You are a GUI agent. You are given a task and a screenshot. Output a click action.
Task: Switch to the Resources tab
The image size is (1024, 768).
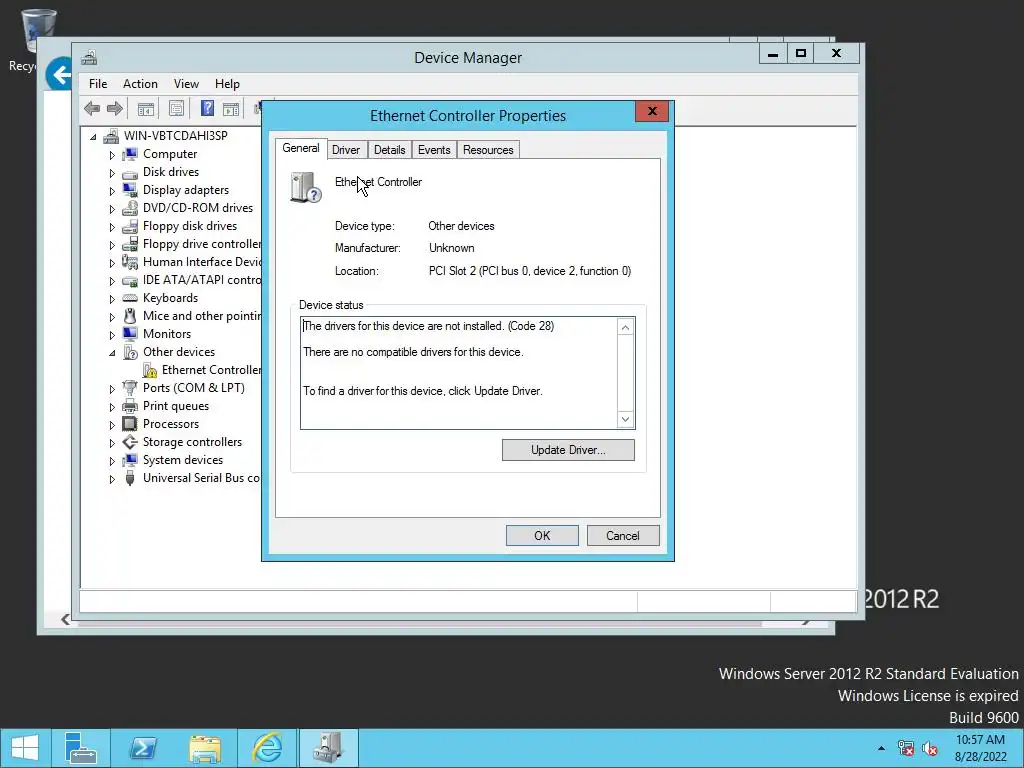click(488, 150)
